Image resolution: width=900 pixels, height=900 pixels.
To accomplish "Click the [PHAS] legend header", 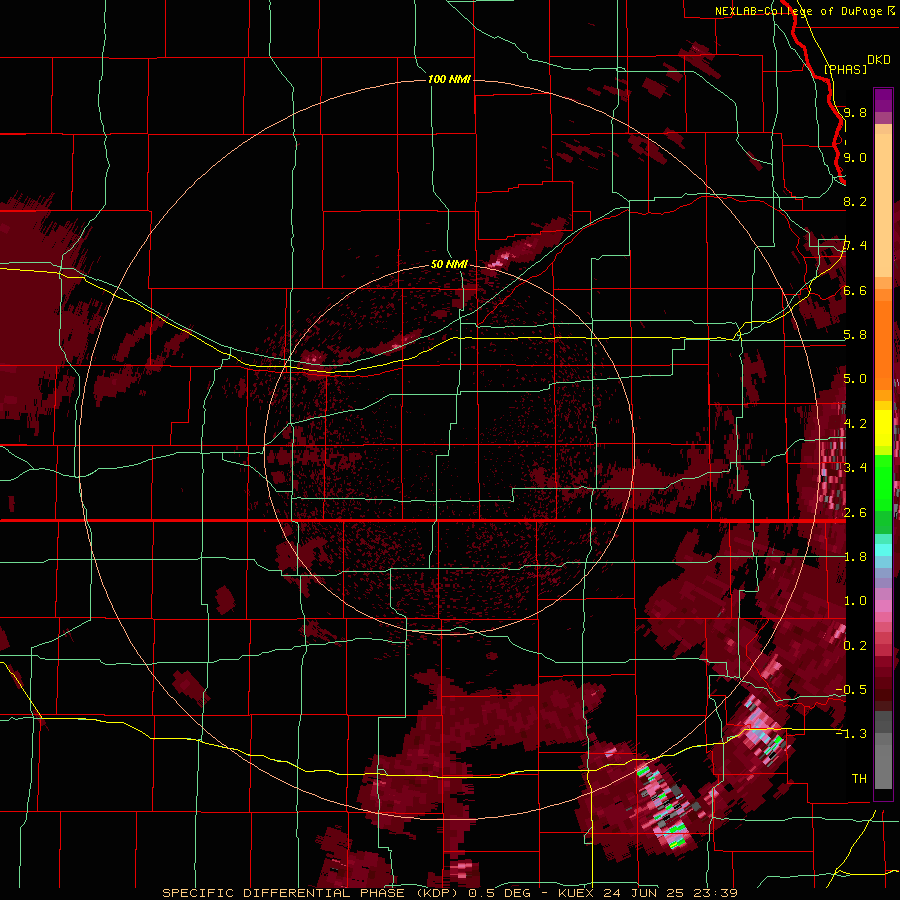I will click(x=845, y=69).
